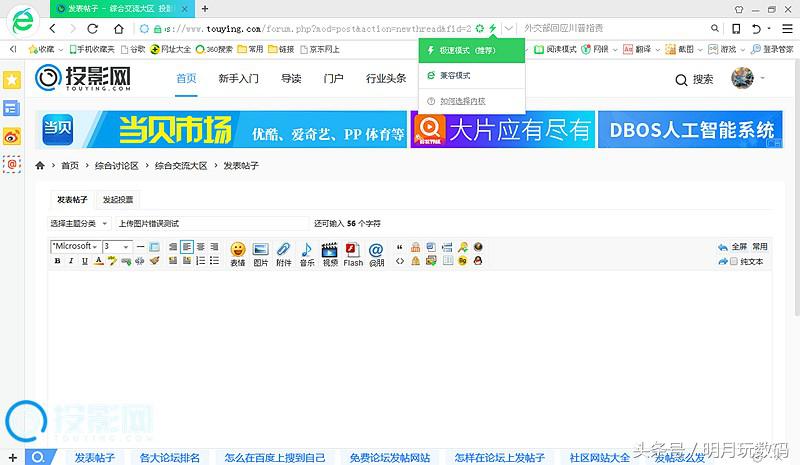Viewport: 800px width, 465px height.
Task: Expand the 翻译 translate dropdown
Action: click(x=657, y=50)
